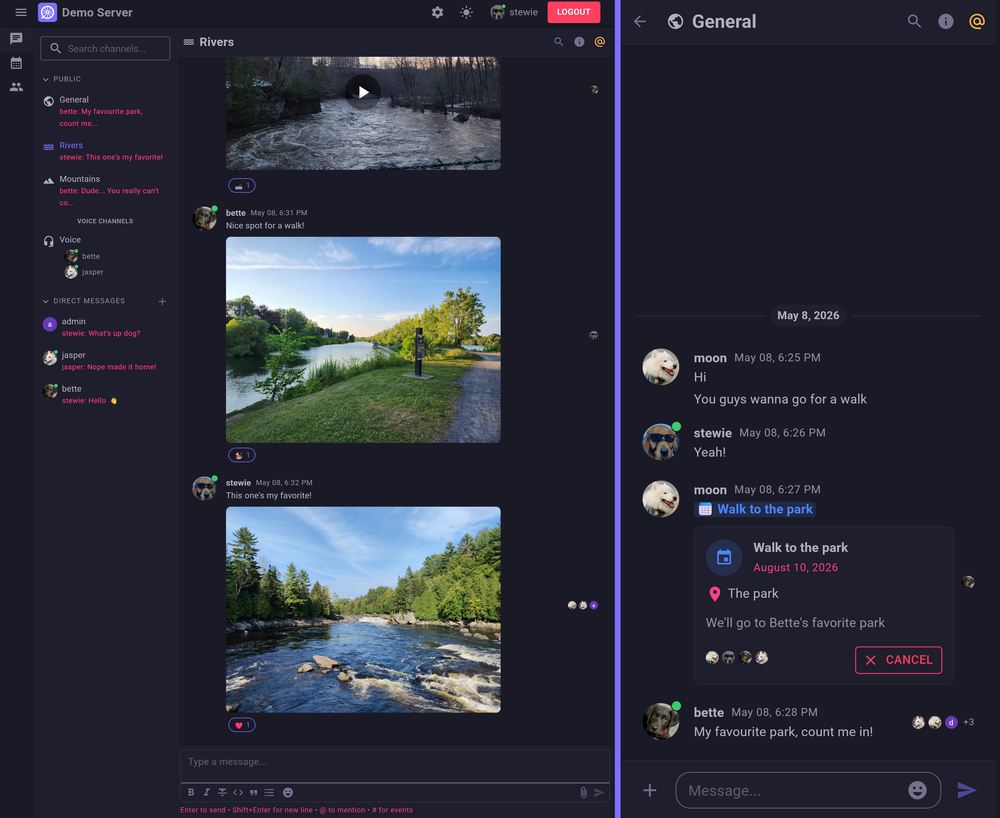The width and height of the screenshot is (1000, 818).
Task: Click bette's avatar in the General panel
Action: [661, 721]
